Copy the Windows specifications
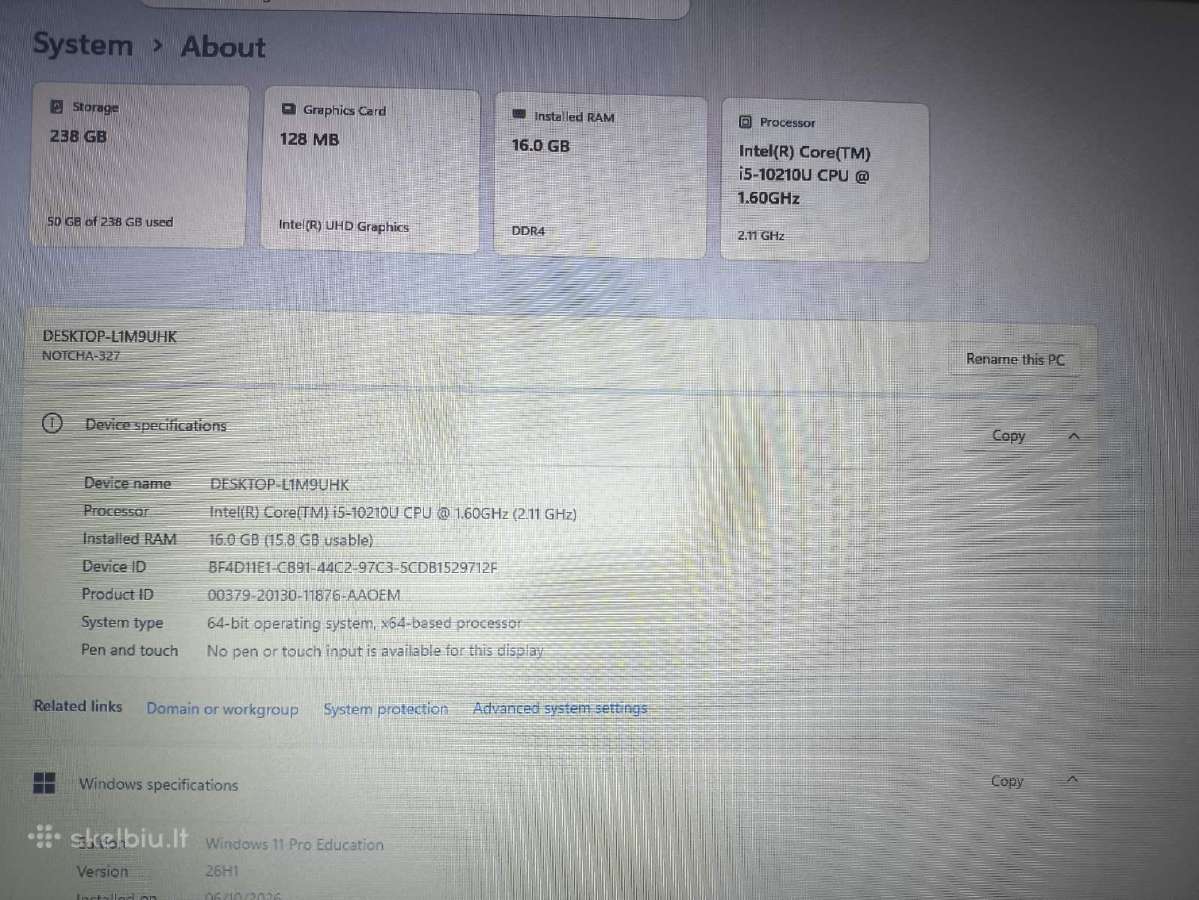The width and height of the screenshot is (1199, 900). coord(1006,781)
